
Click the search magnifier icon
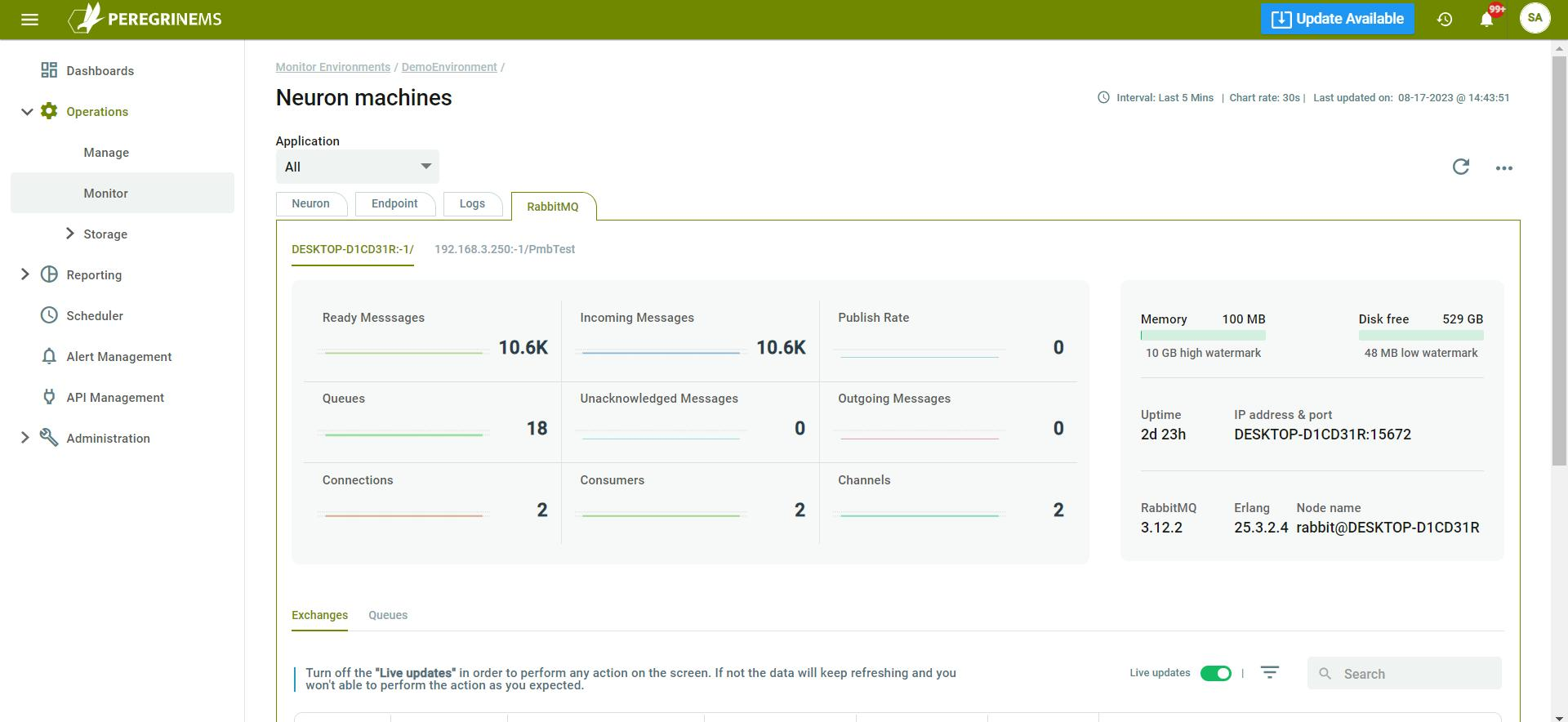[1325, 674]
